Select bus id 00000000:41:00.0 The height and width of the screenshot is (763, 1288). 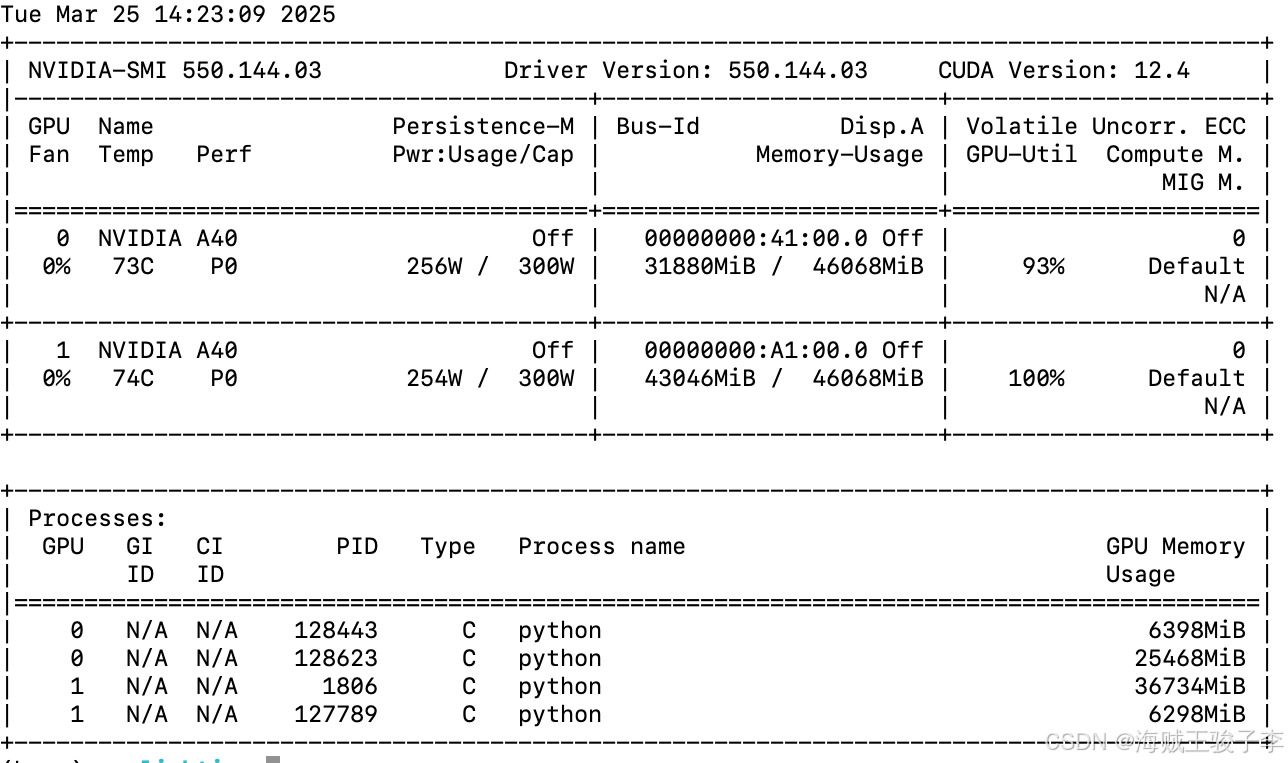tap(756, 239)
